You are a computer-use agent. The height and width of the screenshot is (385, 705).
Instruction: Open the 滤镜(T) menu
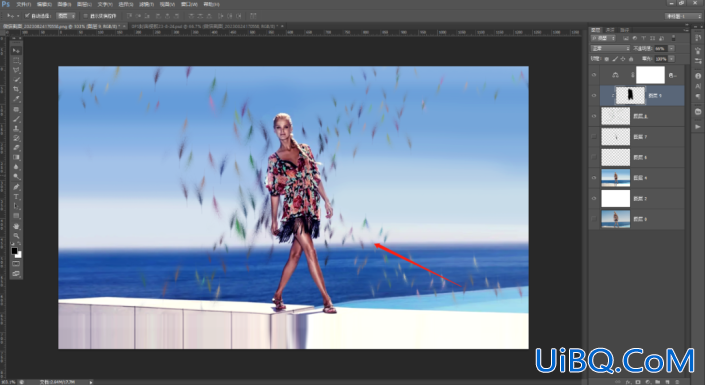pos(146,4)
